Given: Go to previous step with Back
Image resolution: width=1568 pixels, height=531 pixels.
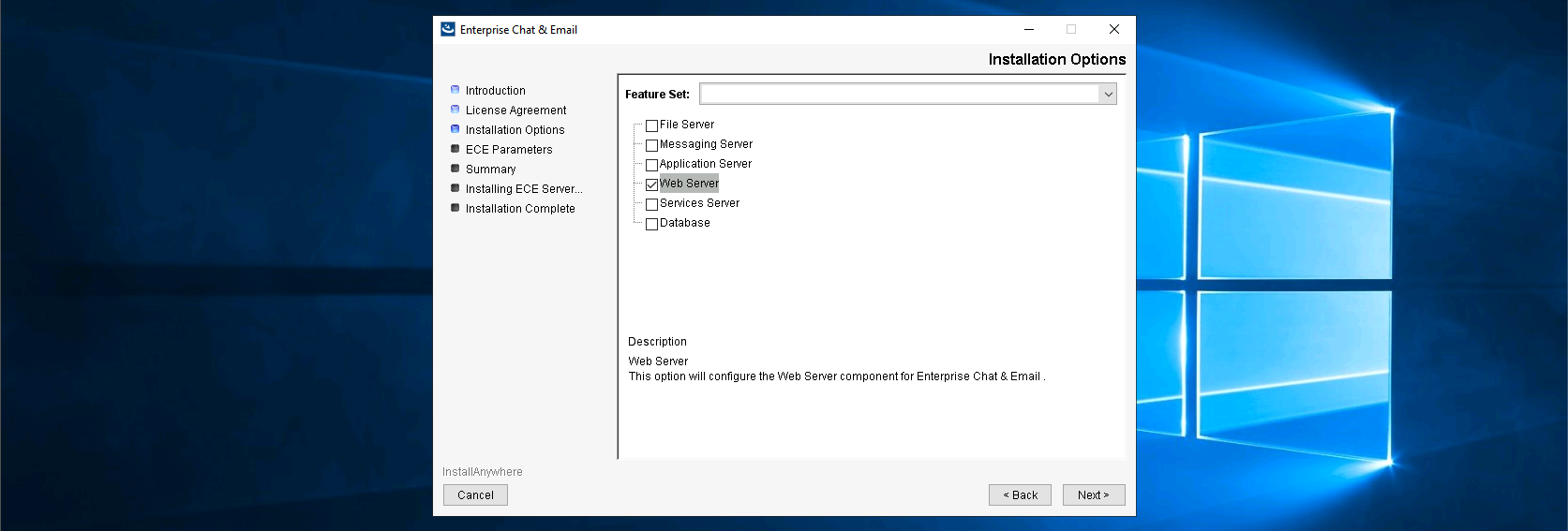Looking at the screenshot, I should tap(1020, 494).
